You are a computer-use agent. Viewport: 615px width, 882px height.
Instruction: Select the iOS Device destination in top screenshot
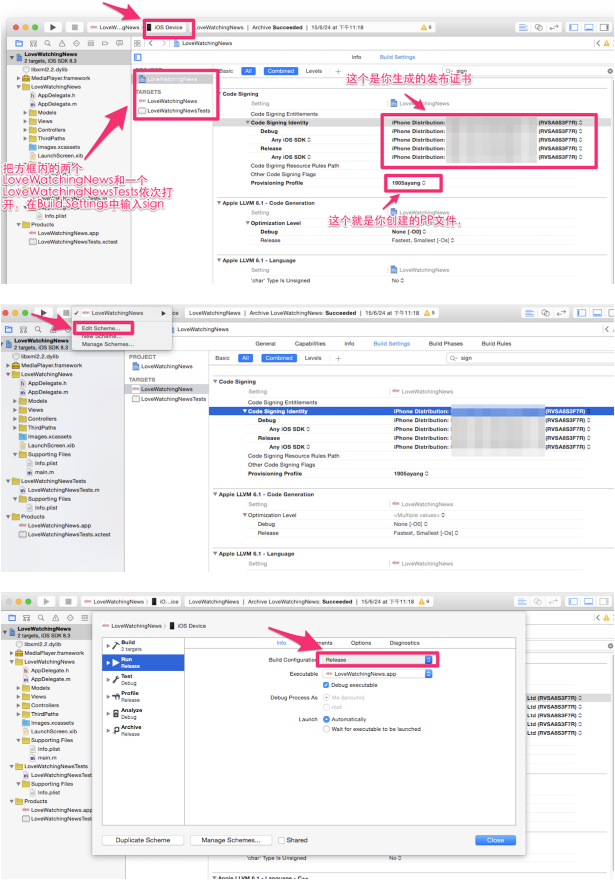coord(168,27)
